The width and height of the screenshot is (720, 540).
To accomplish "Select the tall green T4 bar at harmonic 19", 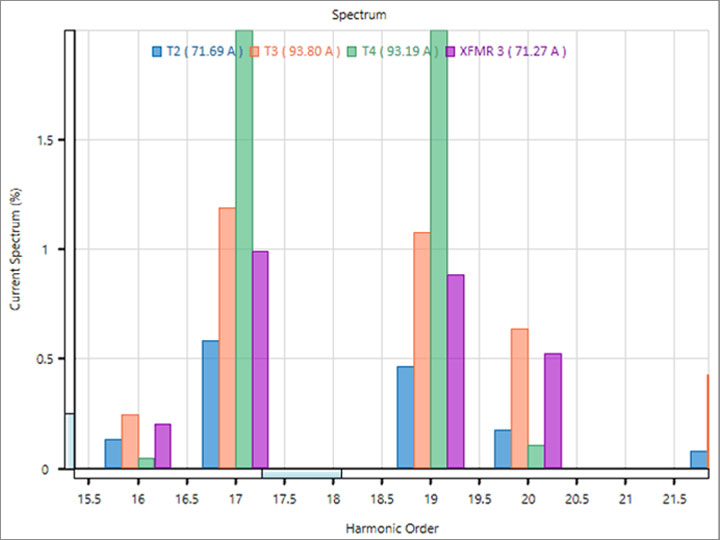I will 438,250.
